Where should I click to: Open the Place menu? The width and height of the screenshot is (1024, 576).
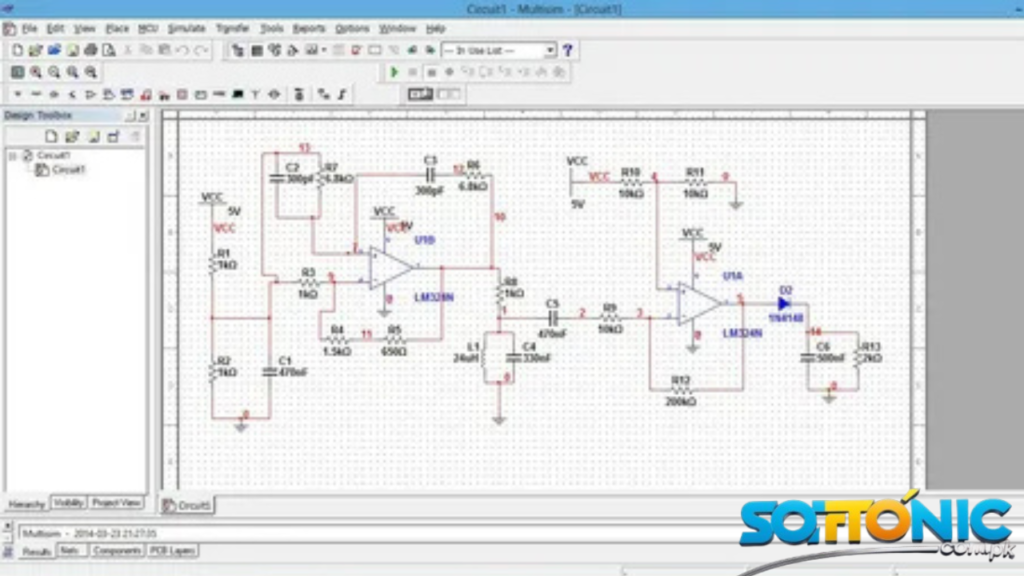pyautogui.click(x=117, y=29)
